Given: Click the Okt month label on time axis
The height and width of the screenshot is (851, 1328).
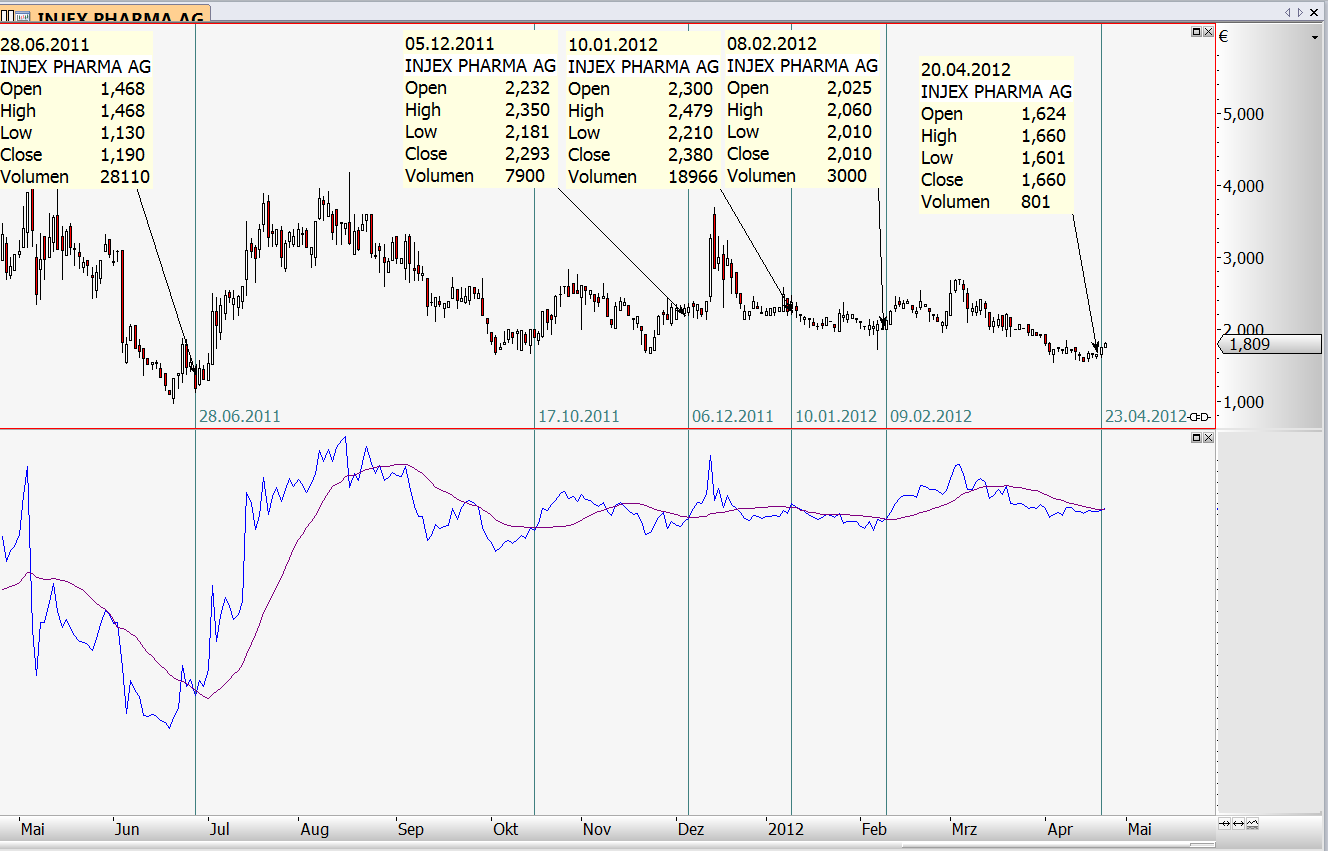Looking at the screenshot, I should click(x=506, y=829).
